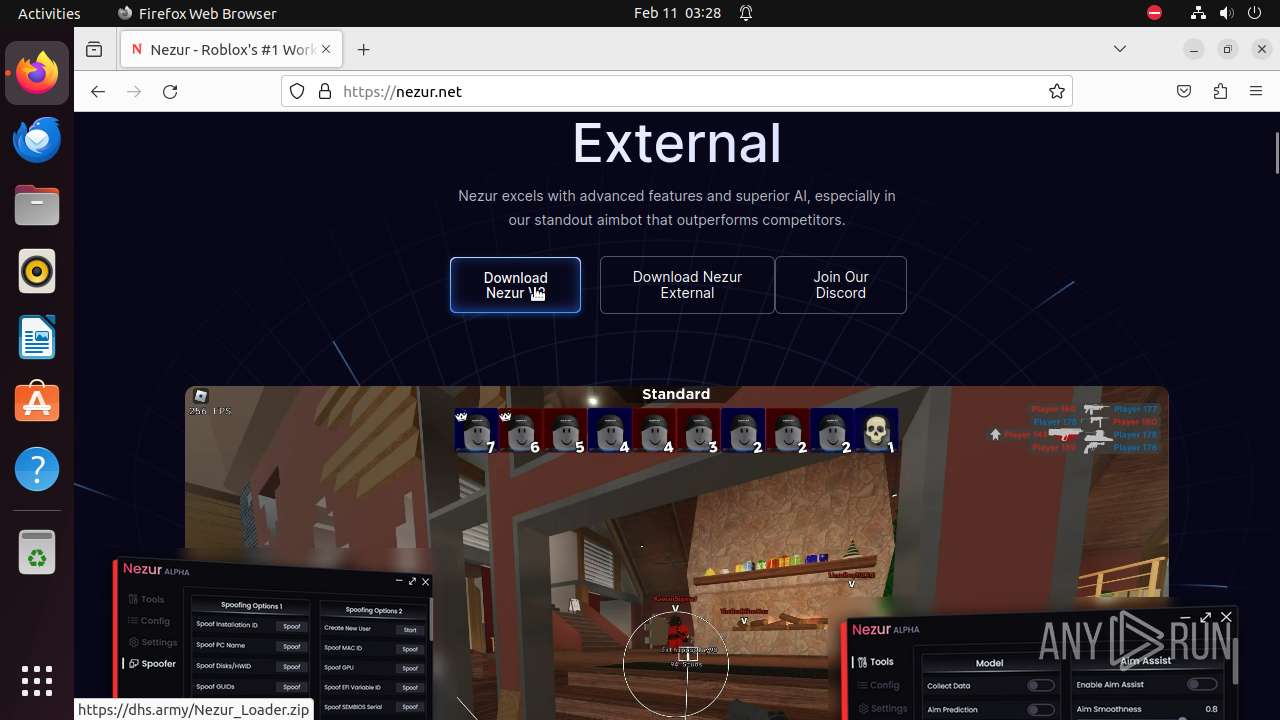The image size is (1280, 720).
Task: Click the page vertical scrollbar thumb
Action: pos(1276,152)
